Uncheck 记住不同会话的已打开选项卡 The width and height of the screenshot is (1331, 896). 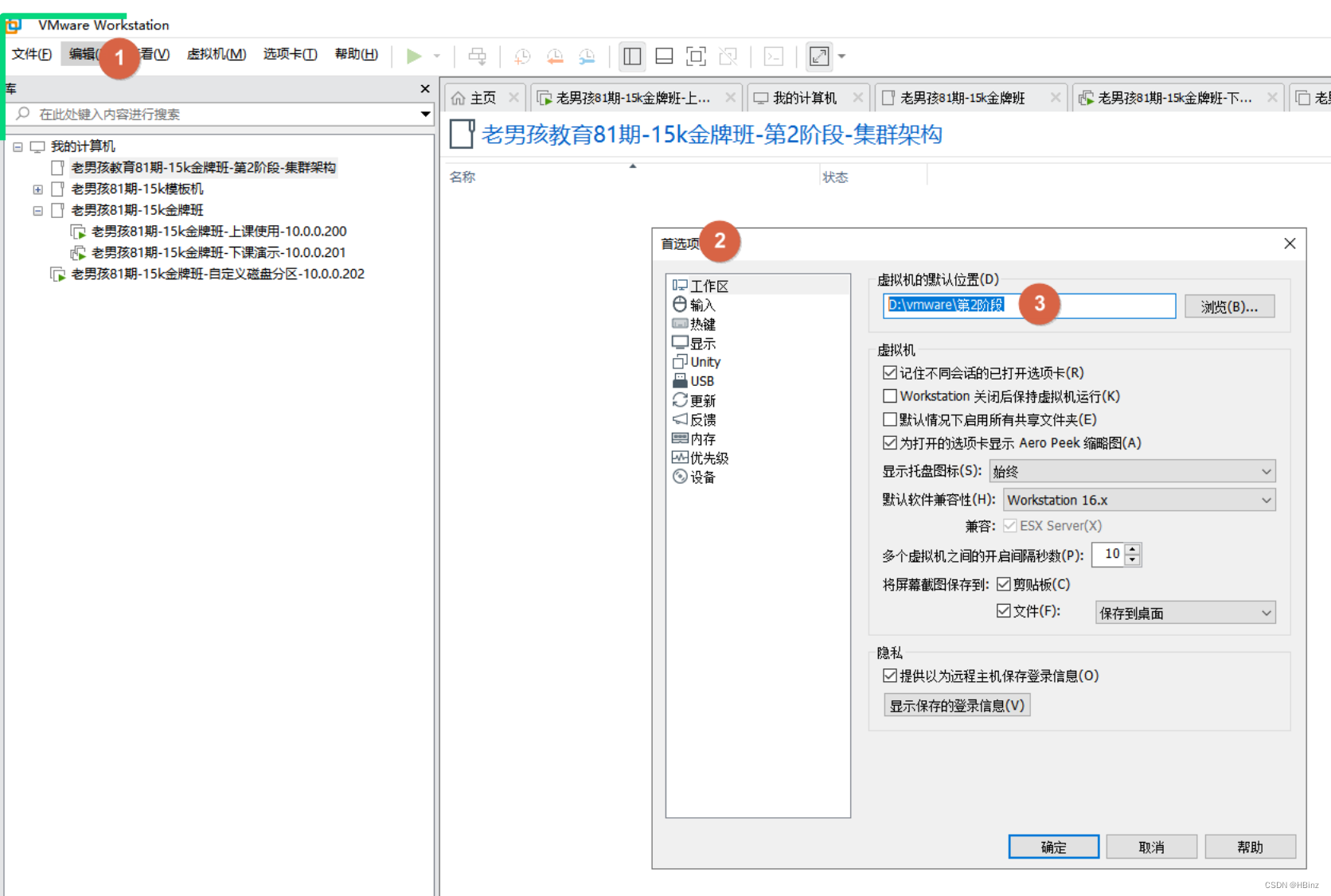coord(890,372)
